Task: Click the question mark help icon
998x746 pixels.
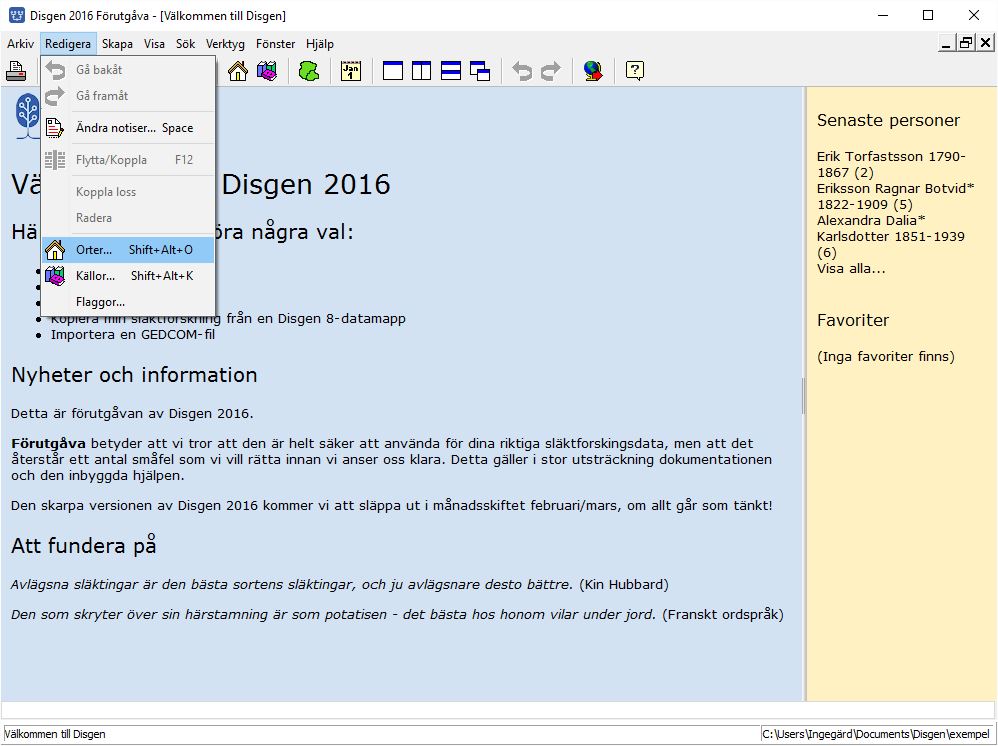Action: point(635,71)
